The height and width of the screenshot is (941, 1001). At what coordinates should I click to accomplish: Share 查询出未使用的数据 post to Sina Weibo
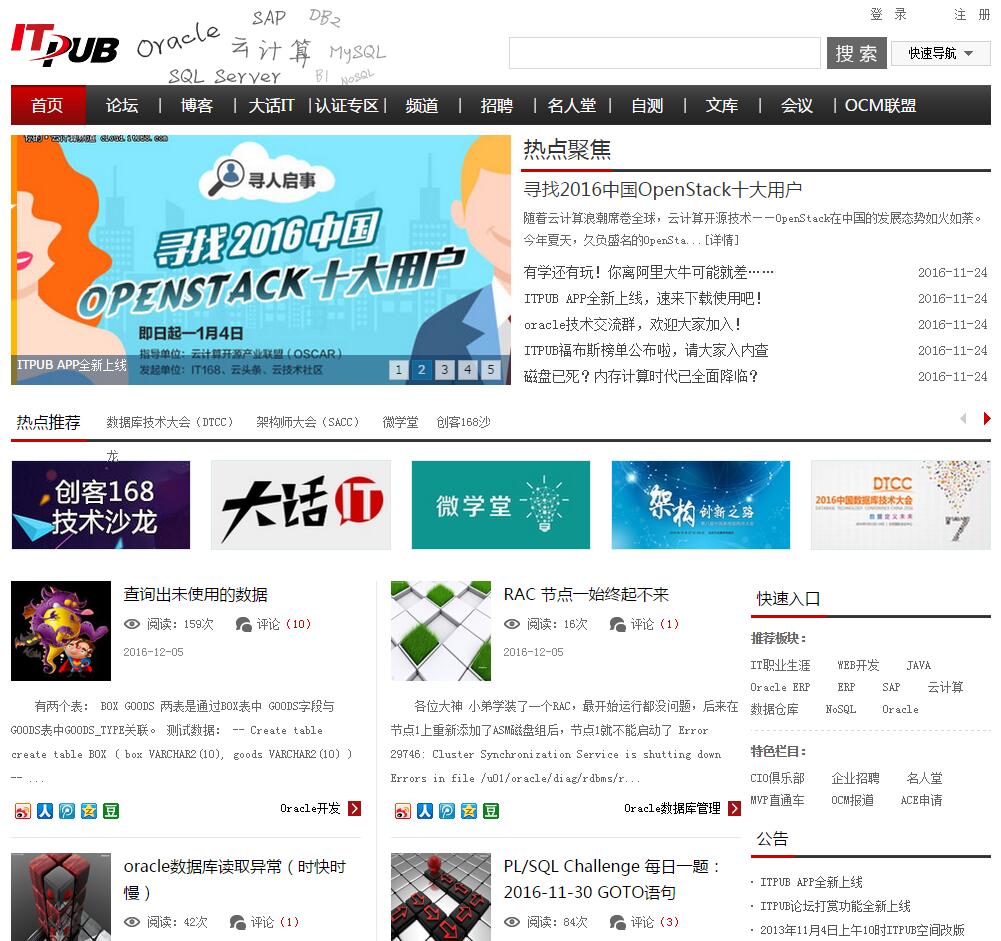[x=22, y=811]
